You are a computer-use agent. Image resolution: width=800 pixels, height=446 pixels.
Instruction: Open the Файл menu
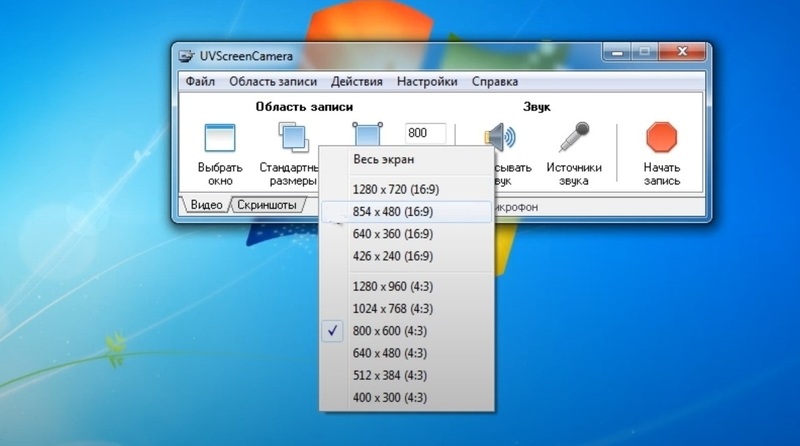click(200, 82)
